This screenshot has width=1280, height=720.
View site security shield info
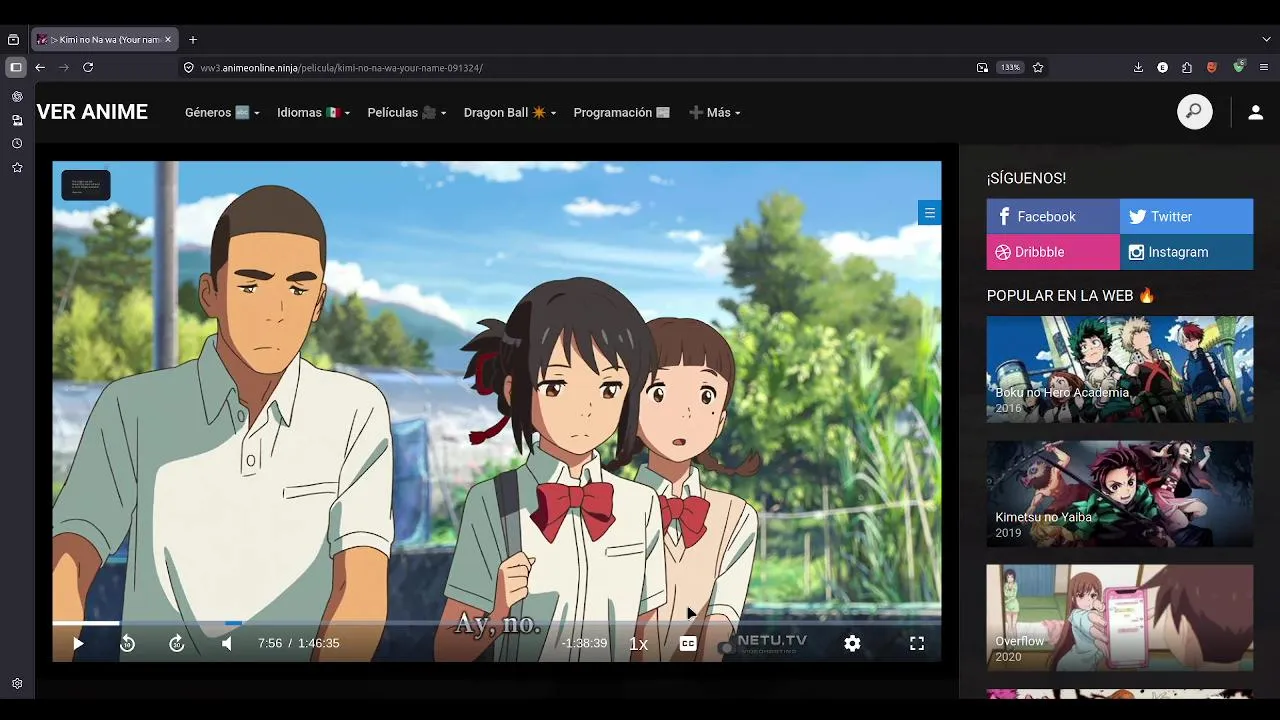[x=188, y=67]
